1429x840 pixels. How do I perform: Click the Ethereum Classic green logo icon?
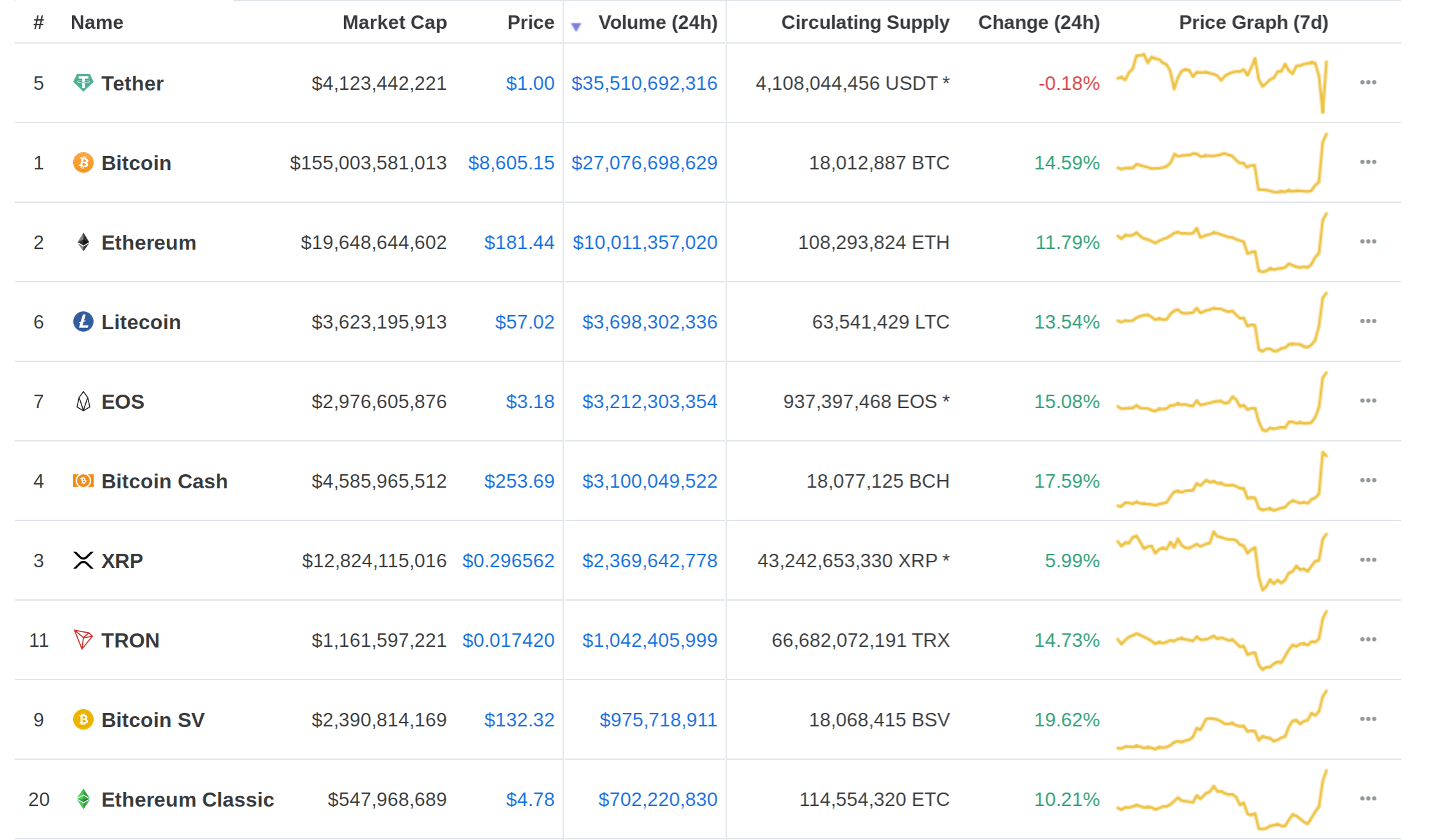(x=83, y=799)
